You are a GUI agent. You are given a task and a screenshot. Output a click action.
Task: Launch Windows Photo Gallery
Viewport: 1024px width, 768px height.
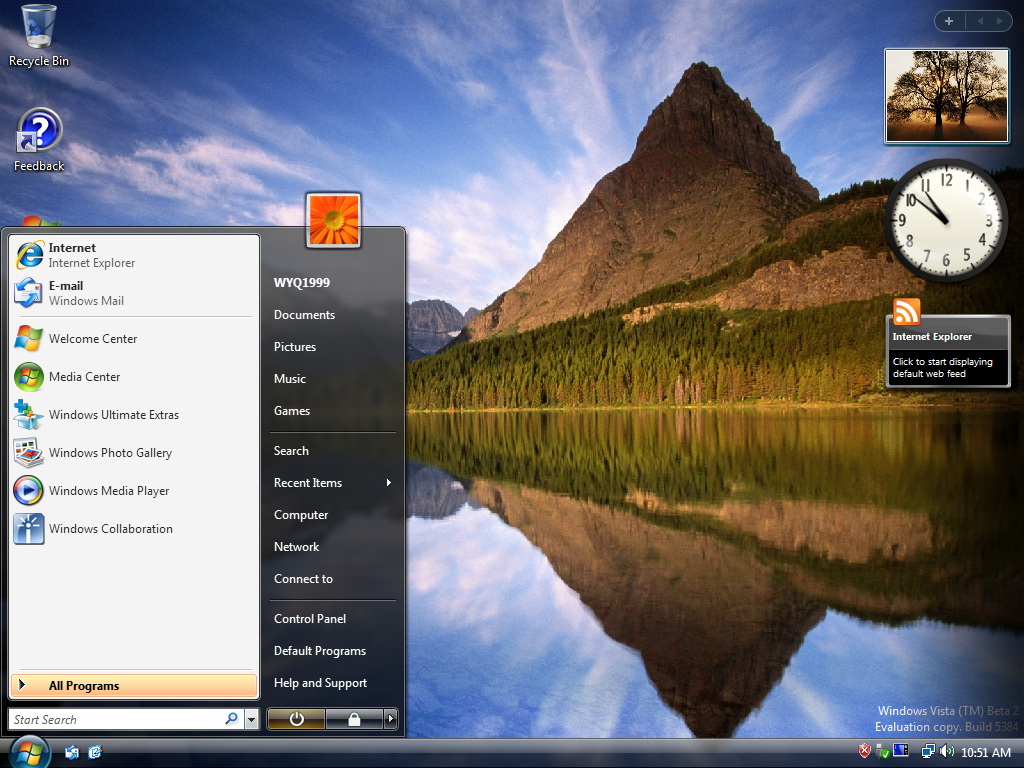click(135, 453)
